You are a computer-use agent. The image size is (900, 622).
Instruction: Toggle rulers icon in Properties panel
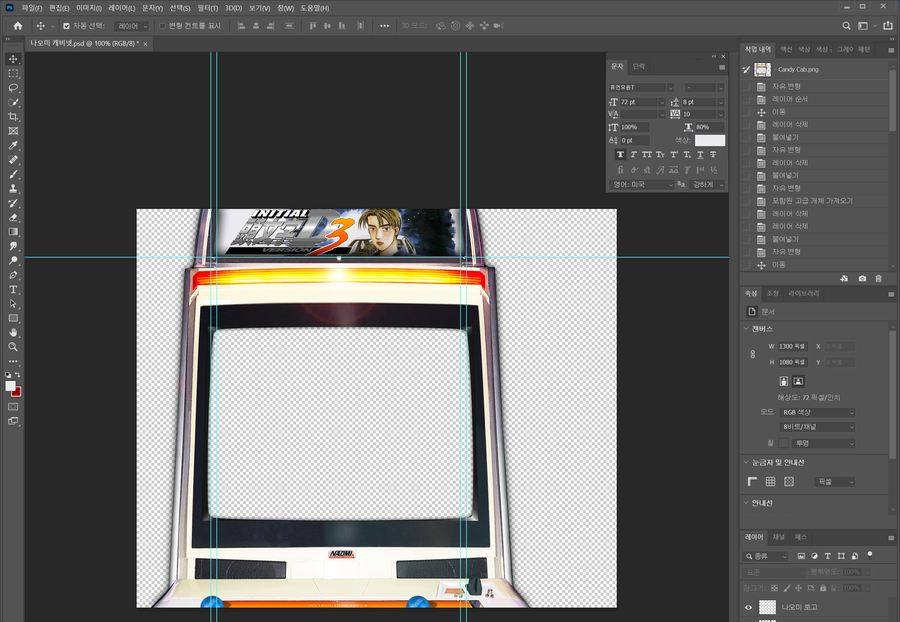(752, 481)
